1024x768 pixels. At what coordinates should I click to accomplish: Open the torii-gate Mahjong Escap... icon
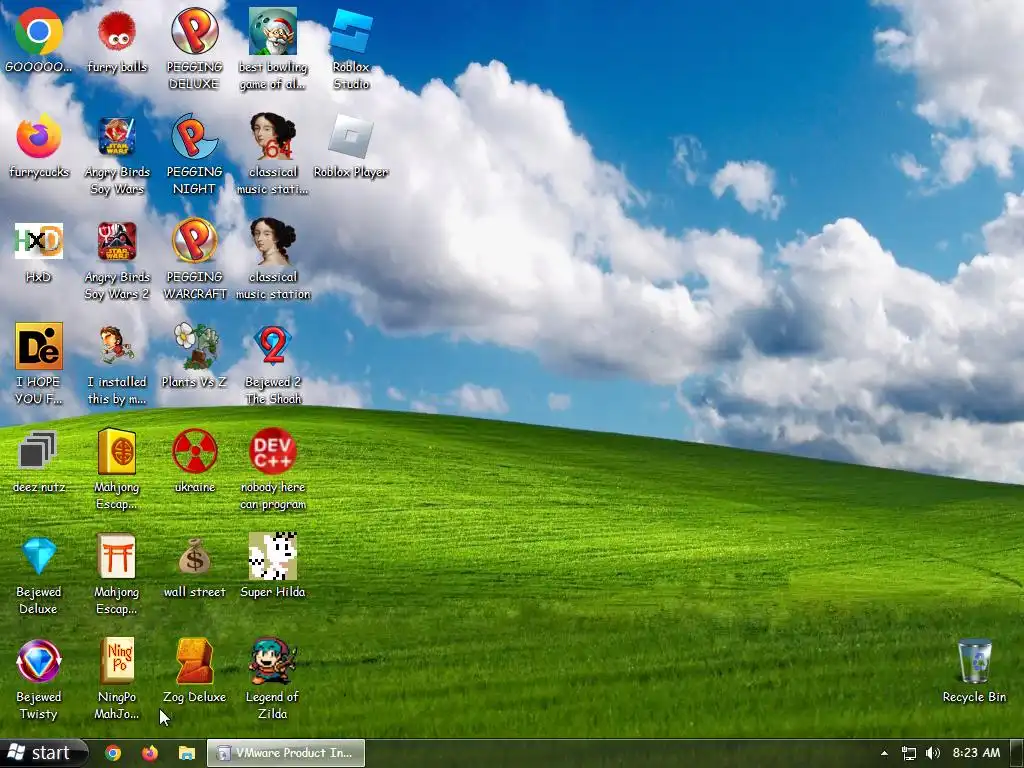(x=117, y=556)
